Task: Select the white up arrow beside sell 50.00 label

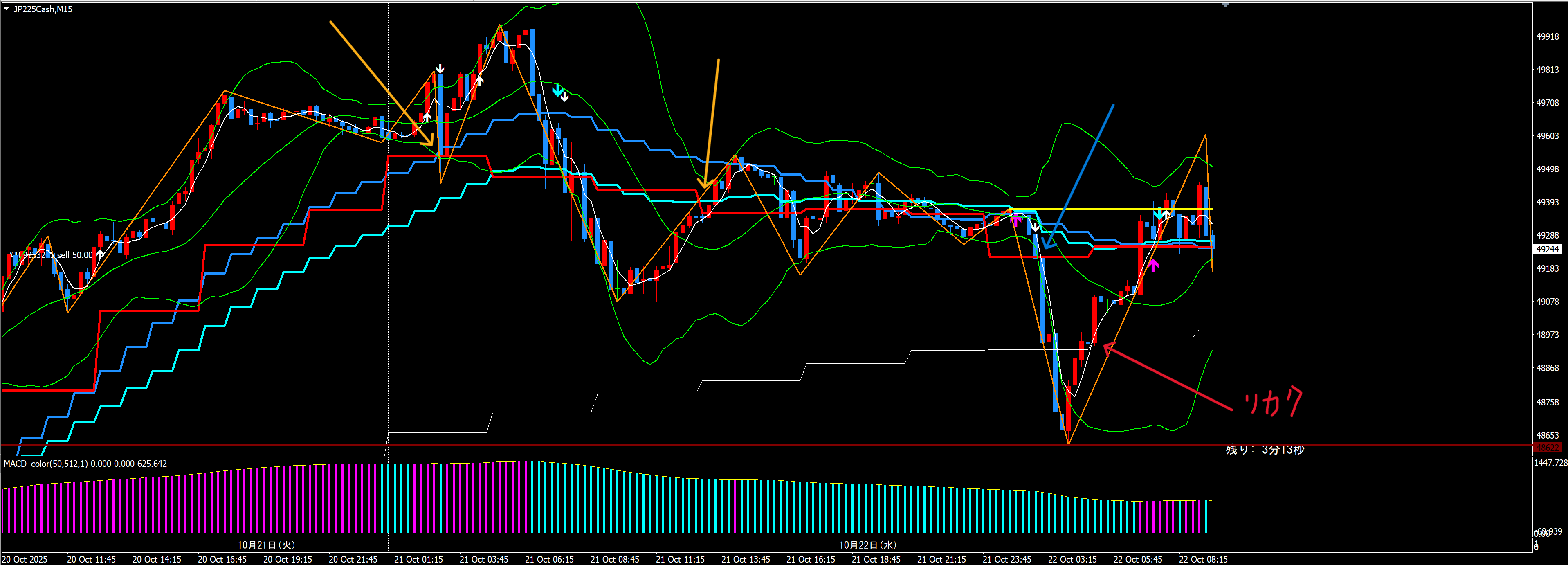Action: pyautogui.click(x=100, y=254)
